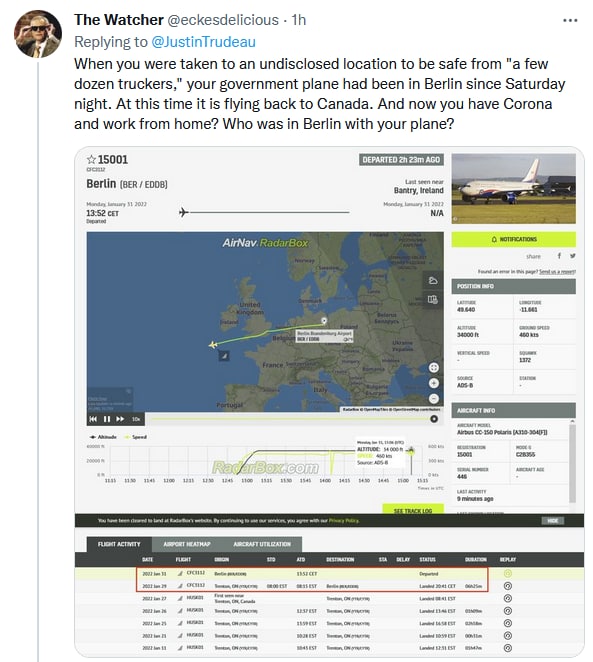Image resolution: width=593 pixels, height=662 pixels.
Task: Click the replay progress slider handle
Action: (433, 419)
